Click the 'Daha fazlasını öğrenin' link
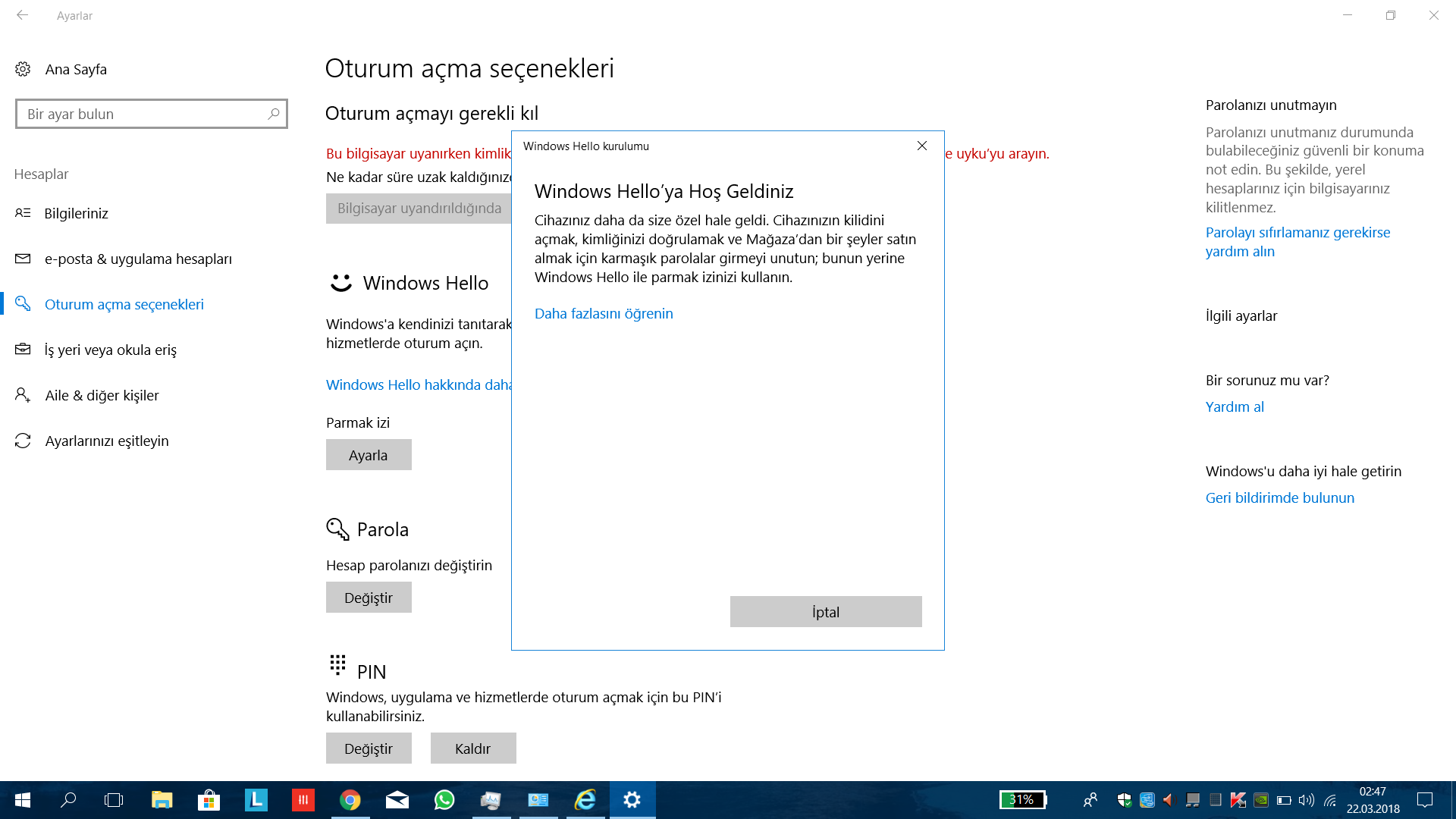The height and width of the screenshot is (819, 1456). pyautogui.click(x=604, y=313)
